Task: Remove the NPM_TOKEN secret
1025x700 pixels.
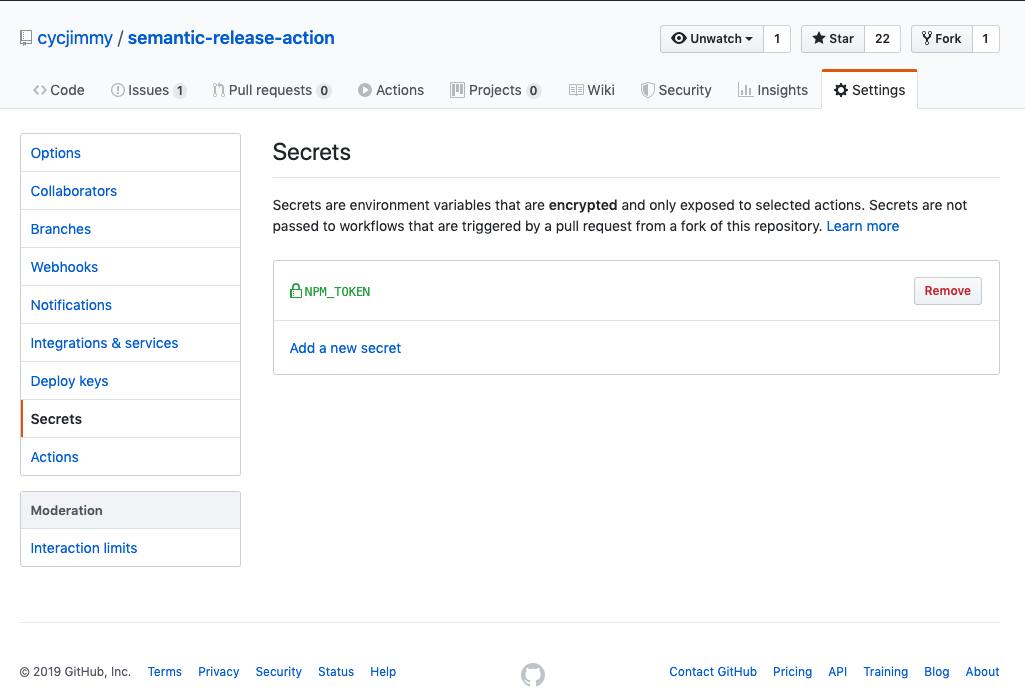Action: pos(947,291)
